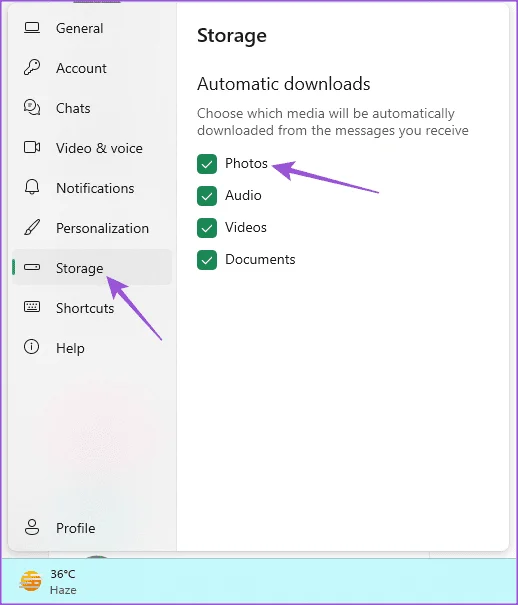Viewport: 518px width, 605px height.
Task: Uncheck the Photos automatic download checkbox
Action: click(x=207, y=164)
